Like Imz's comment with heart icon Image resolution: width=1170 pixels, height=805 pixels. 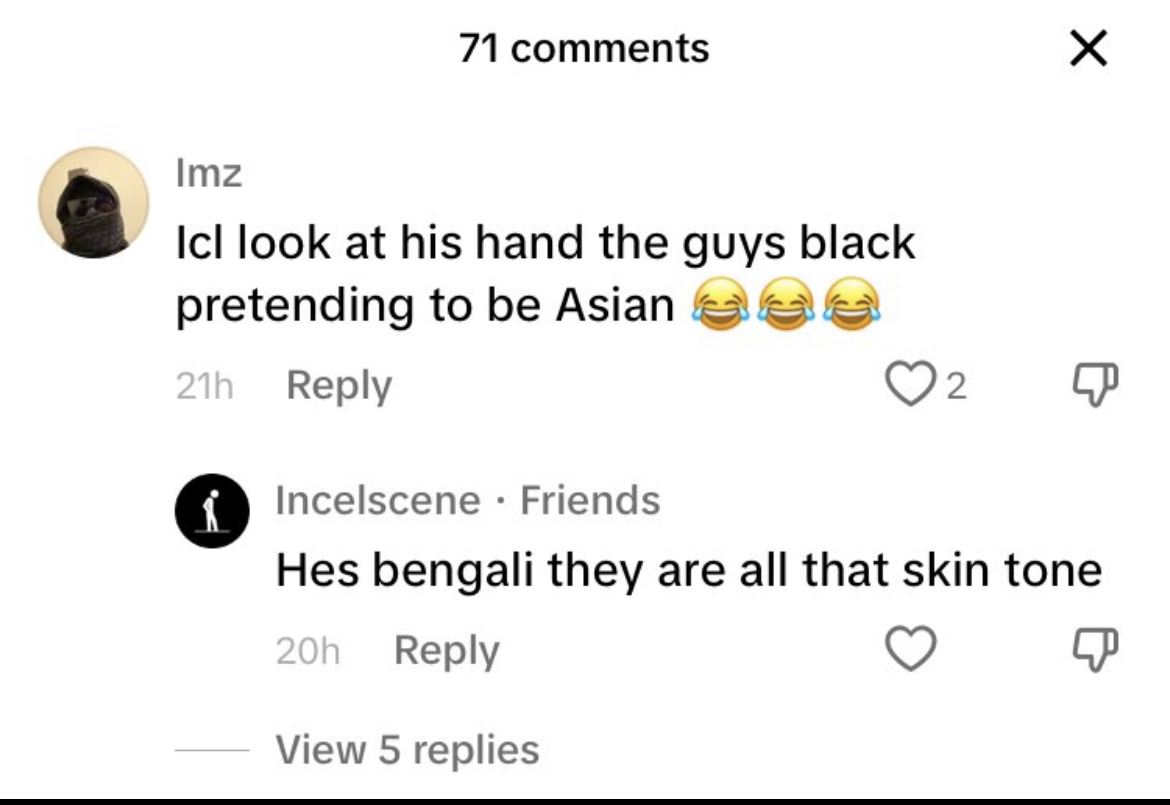910,383
